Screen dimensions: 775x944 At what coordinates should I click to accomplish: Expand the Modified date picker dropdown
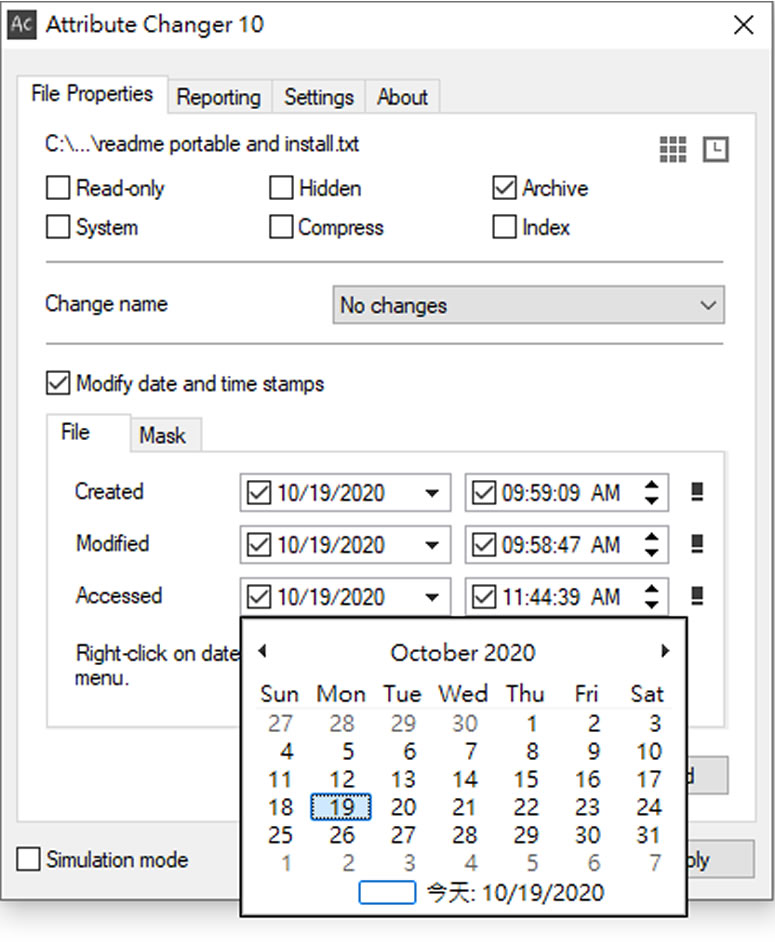point(432,545)
